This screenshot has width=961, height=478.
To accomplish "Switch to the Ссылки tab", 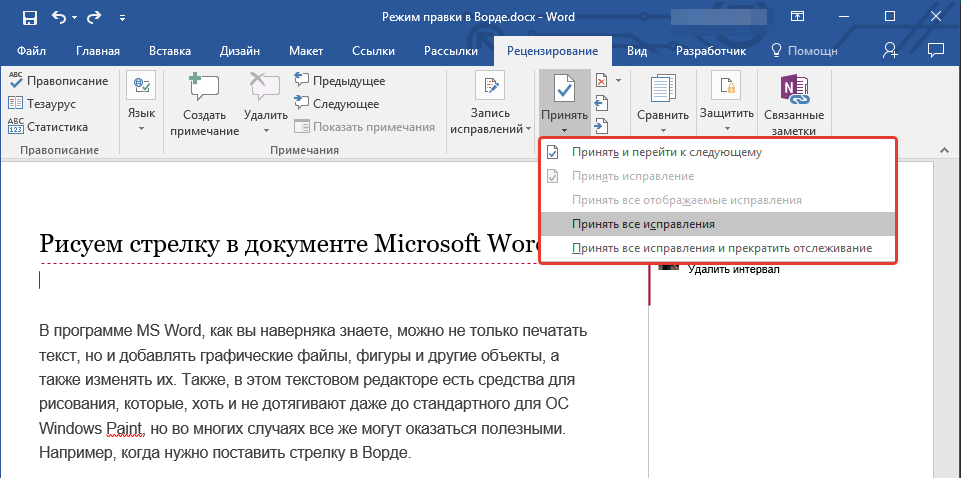I will (374, 51).
